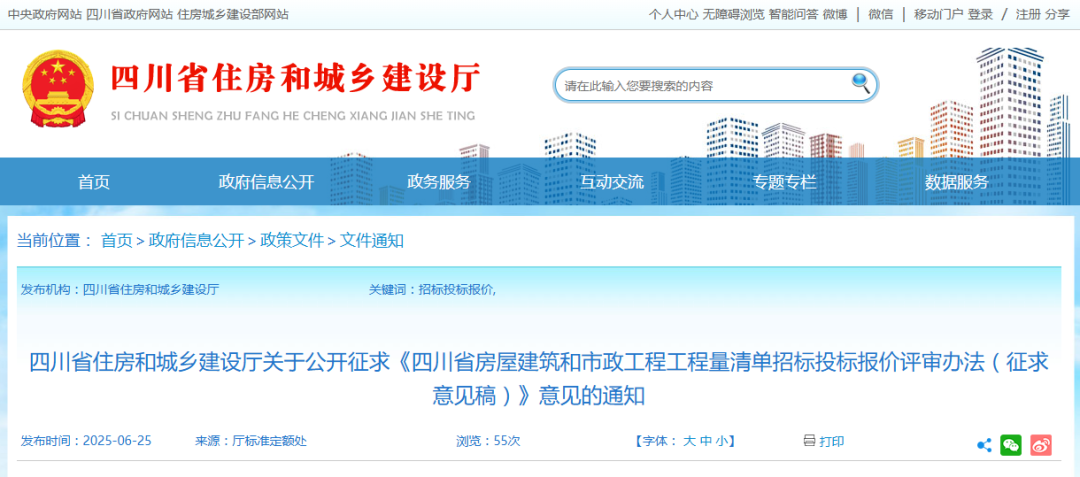Click the 注册 link
This screenshot has height=477, width=1080.
1028,14
